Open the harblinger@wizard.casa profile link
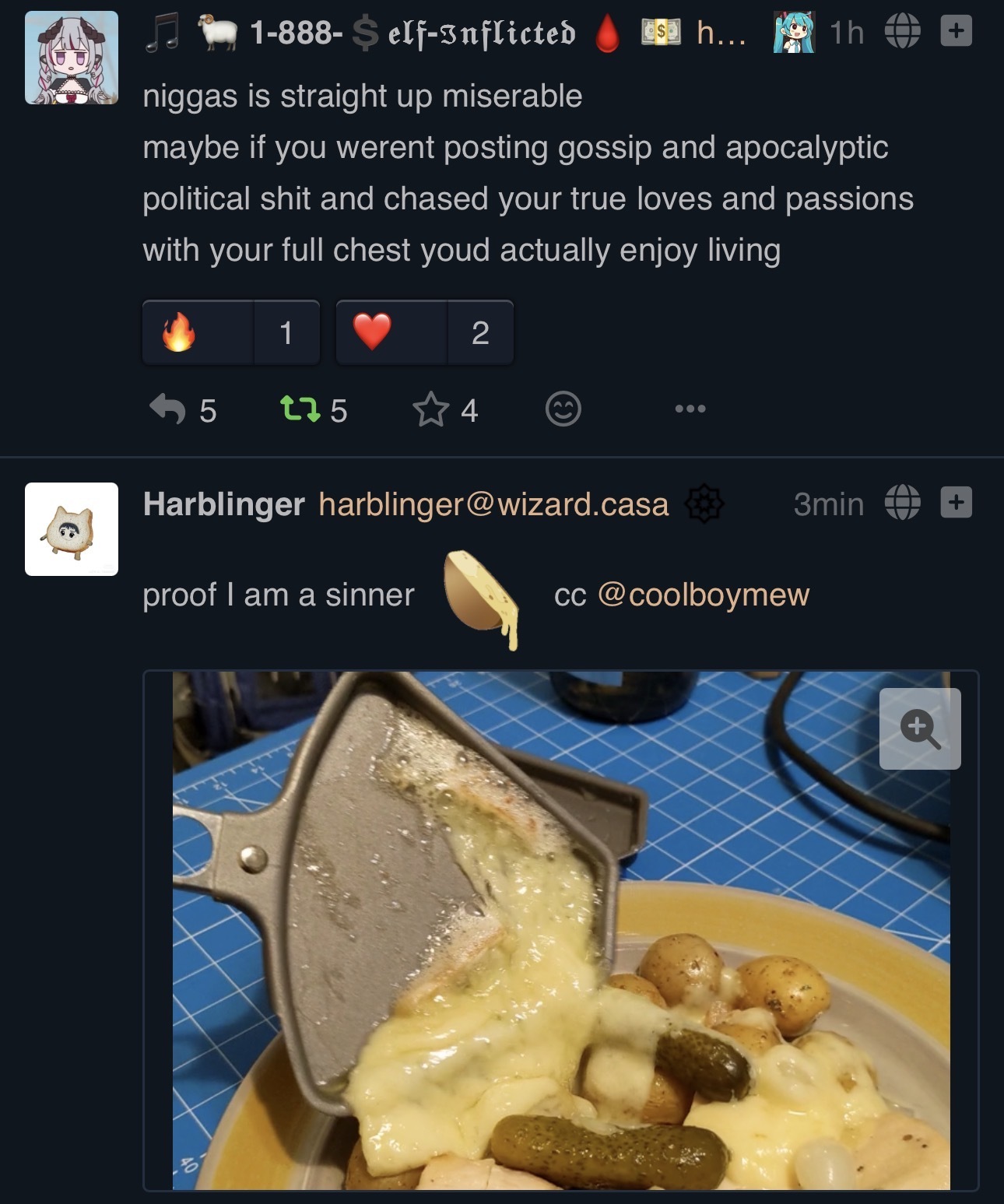Screen dimensions: 1004x1204 click(493, 504)
